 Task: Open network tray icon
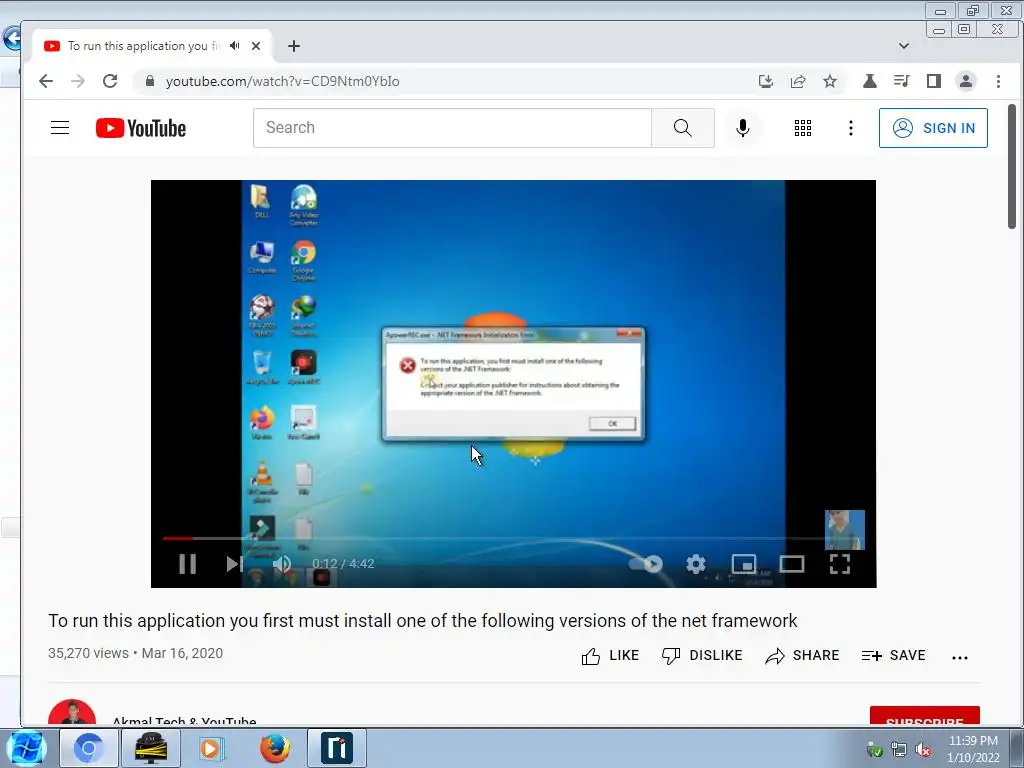click(899, 750)
